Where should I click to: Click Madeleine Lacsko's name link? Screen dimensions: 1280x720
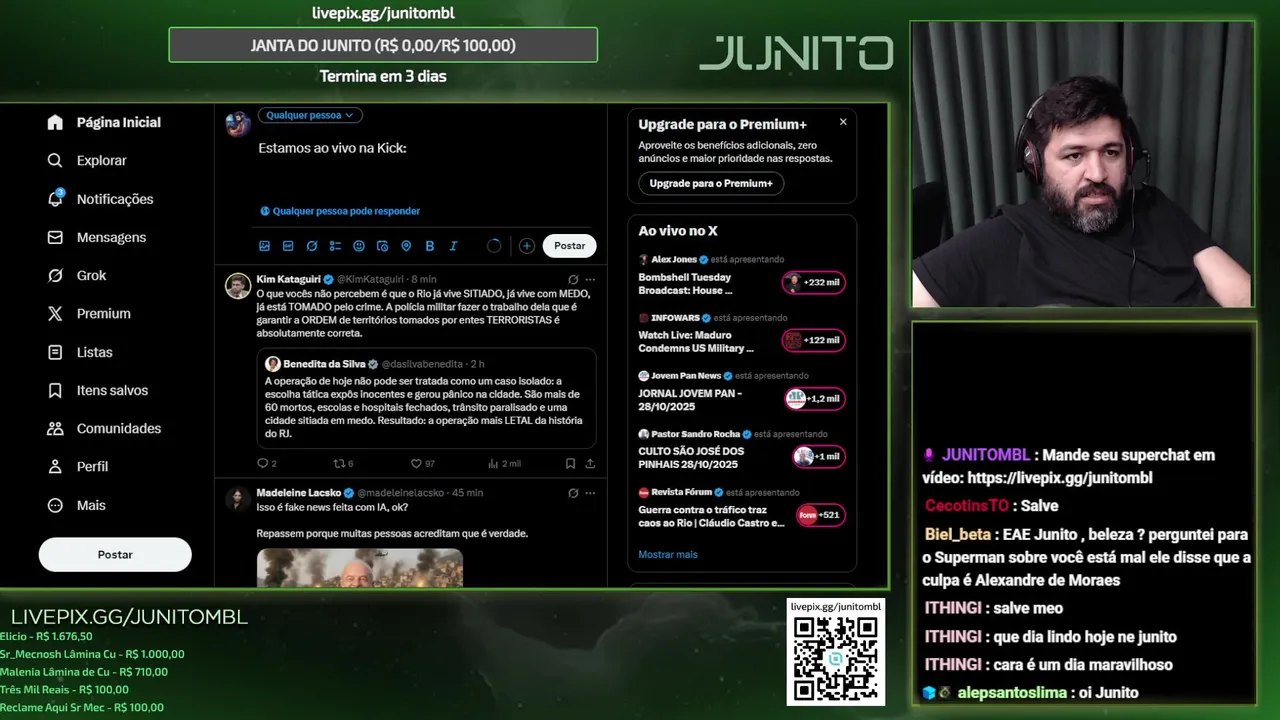tap(299, 493)
